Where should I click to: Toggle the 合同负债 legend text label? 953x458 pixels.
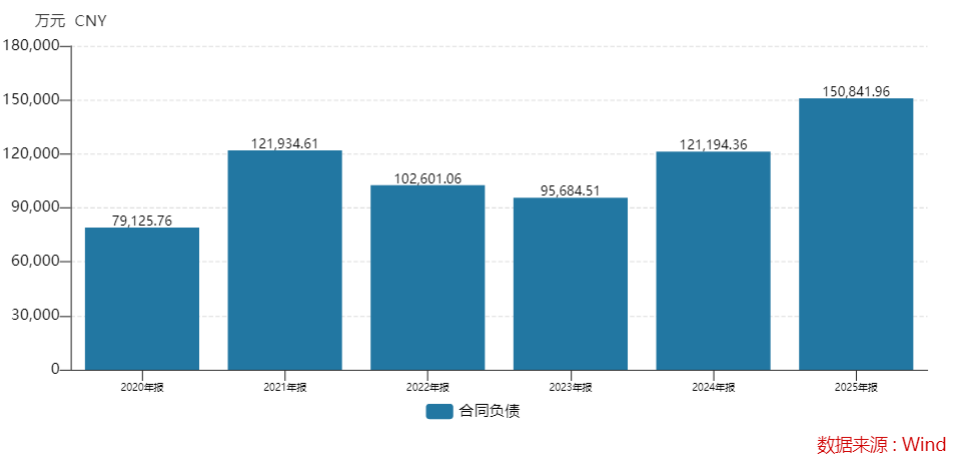[489, 411]
